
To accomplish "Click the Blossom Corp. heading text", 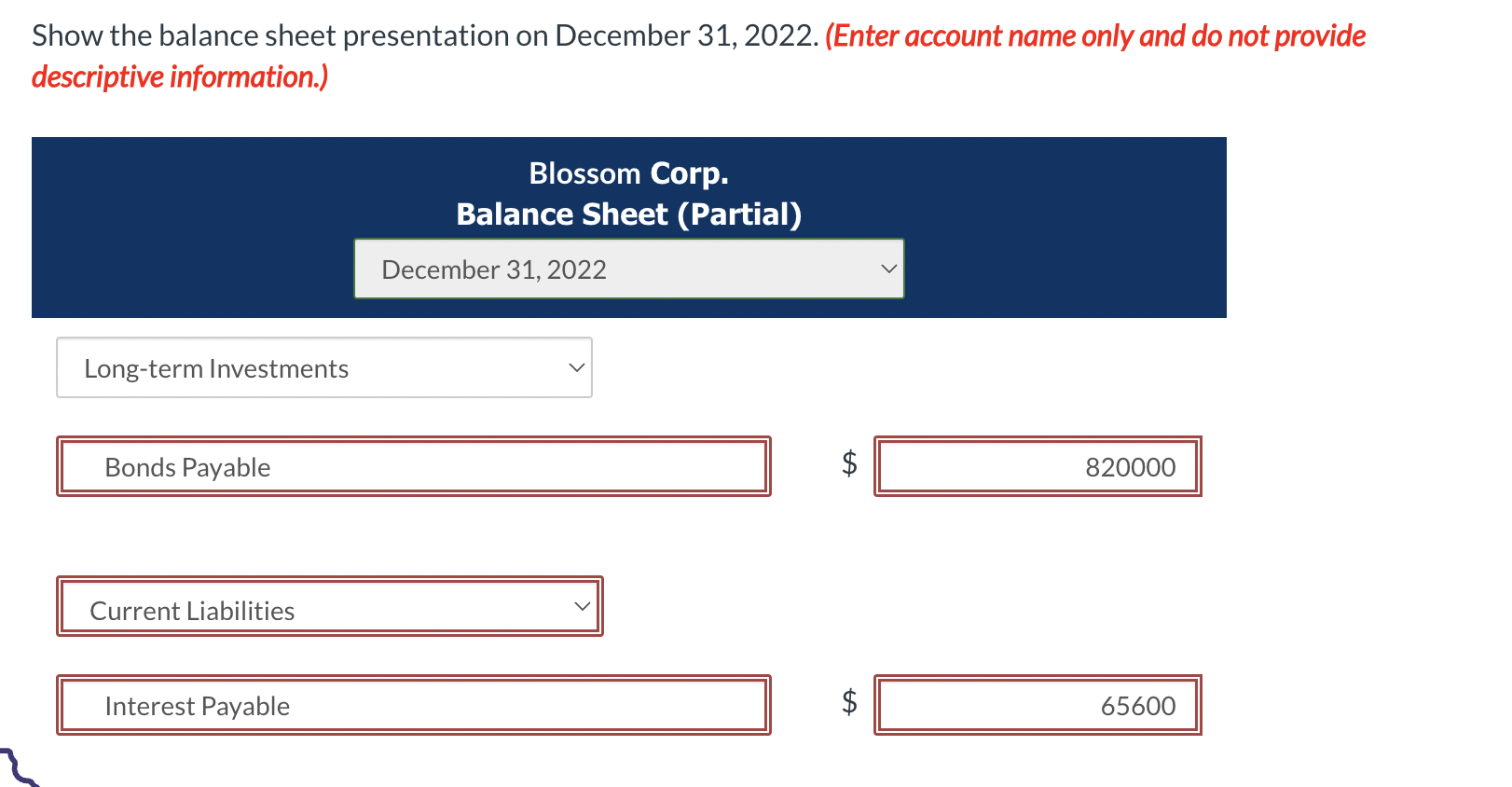I will click(628, 173).
